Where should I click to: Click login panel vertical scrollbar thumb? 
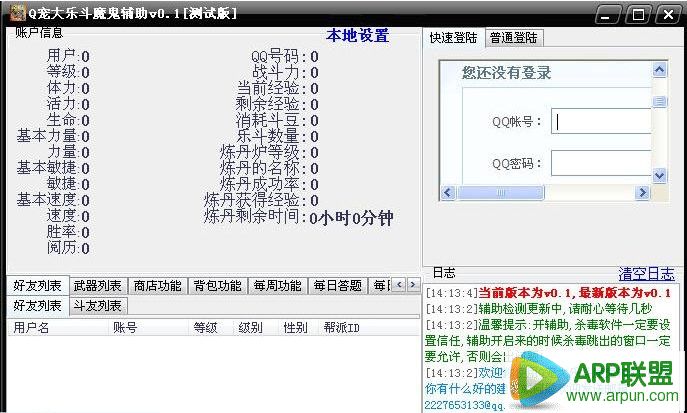point(659,102)
